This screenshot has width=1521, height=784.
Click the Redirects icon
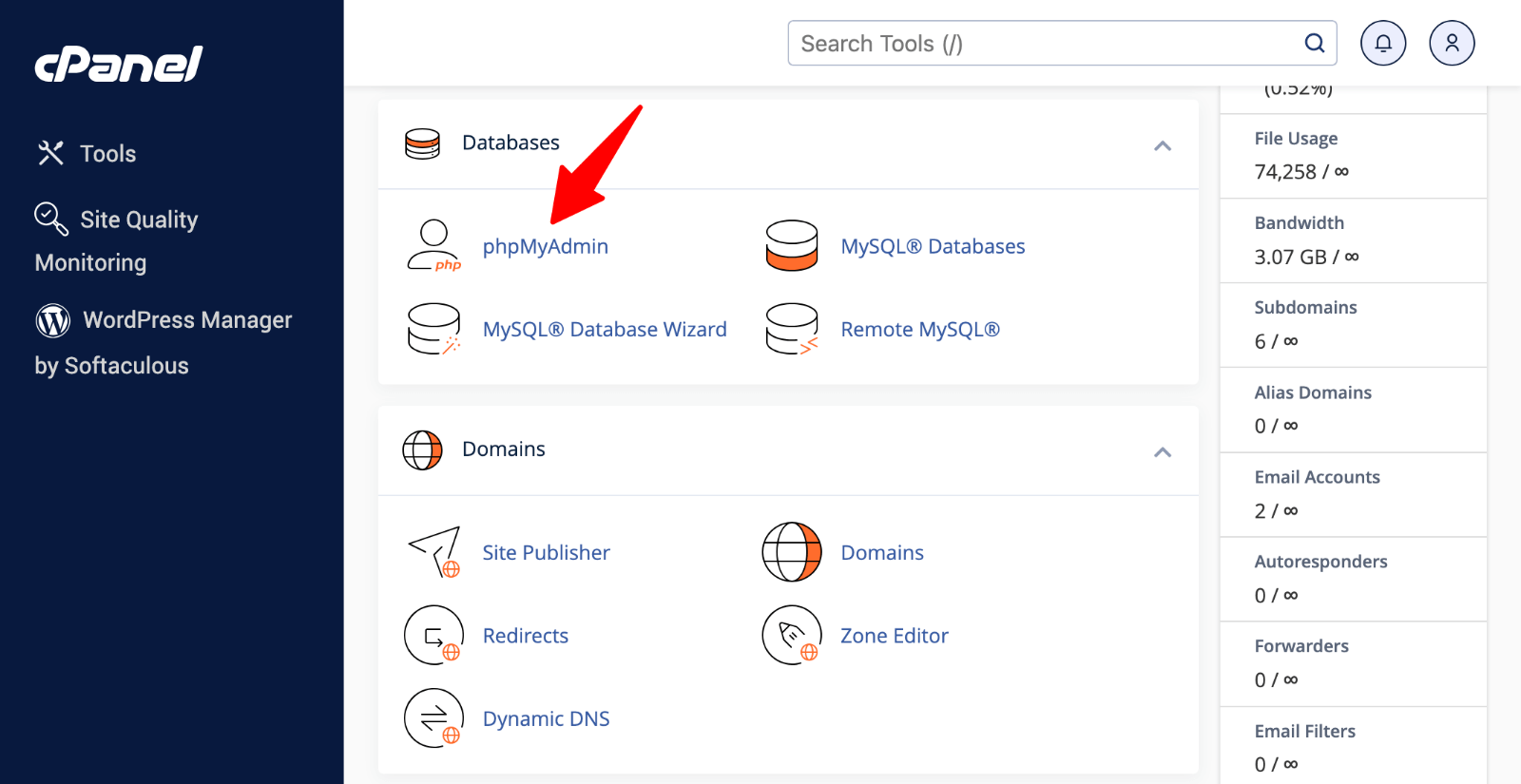tap(434, 635)
